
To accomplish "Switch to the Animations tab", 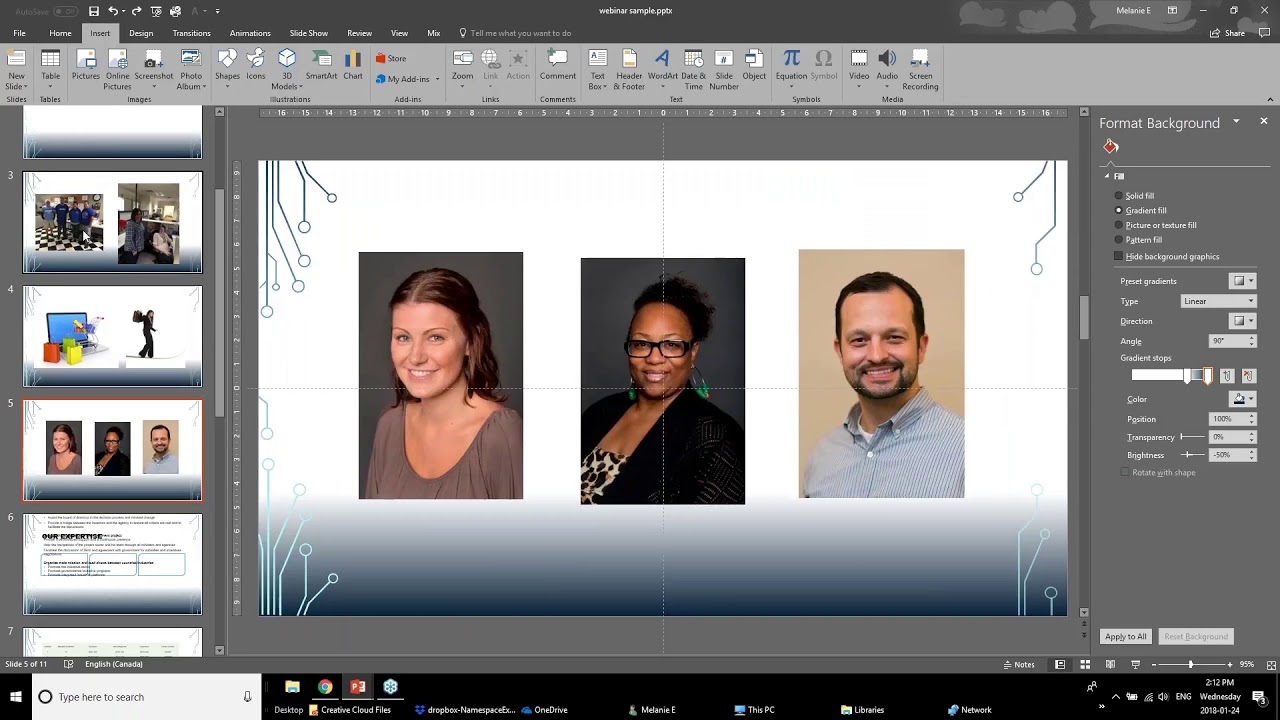I will pos(250,33).
